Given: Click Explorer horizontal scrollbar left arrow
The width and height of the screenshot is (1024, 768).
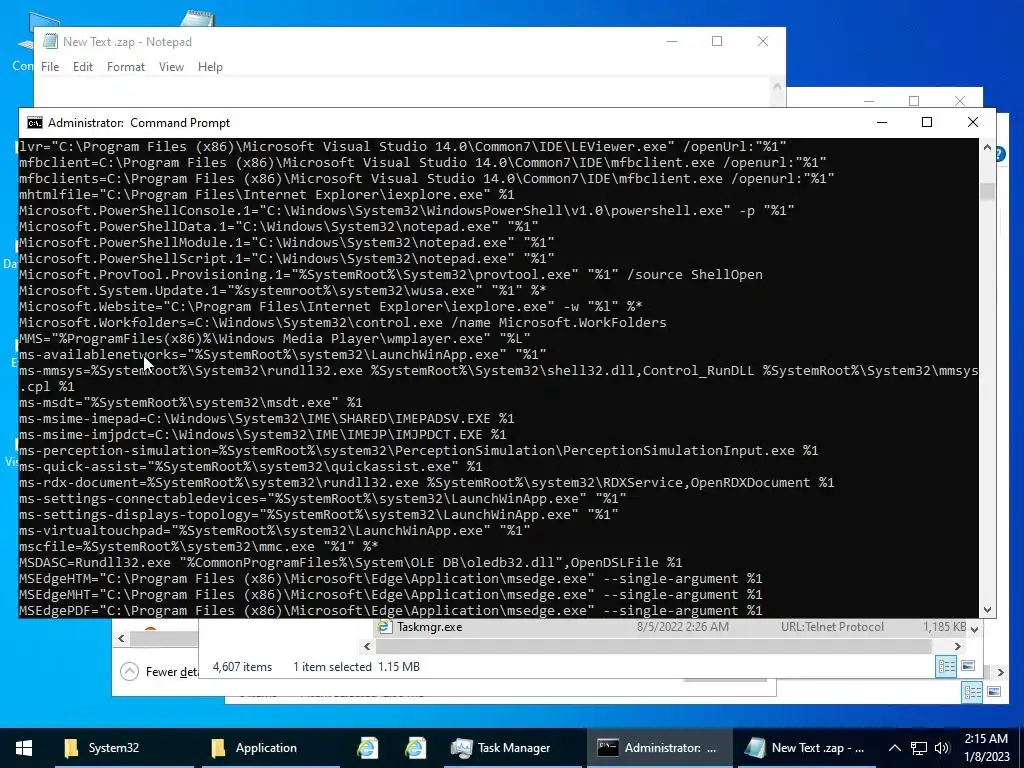Looking at the screenshot, I should point(367,647).
